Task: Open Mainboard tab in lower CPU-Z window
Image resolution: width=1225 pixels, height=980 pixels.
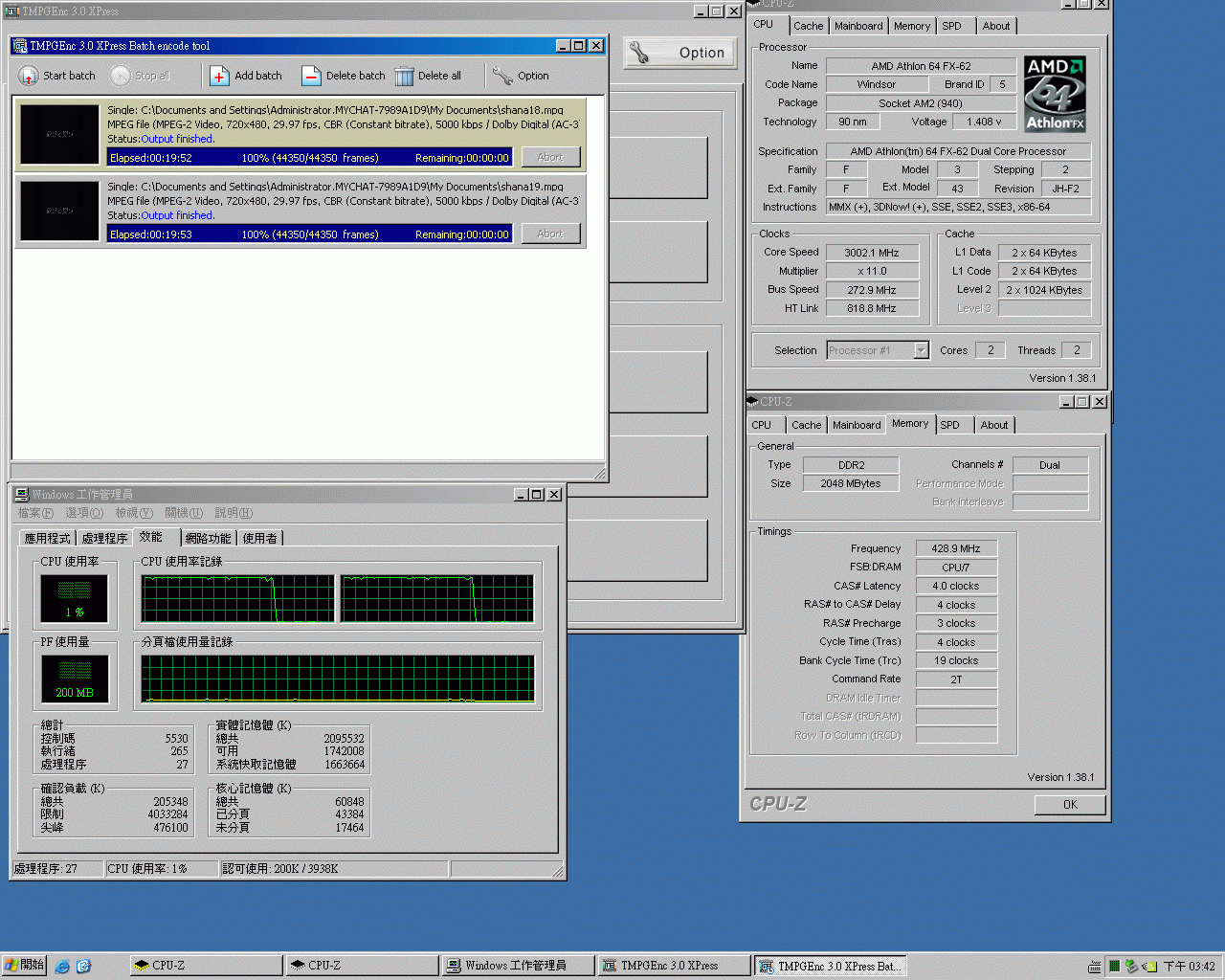Action: click(x=857, y=425)
